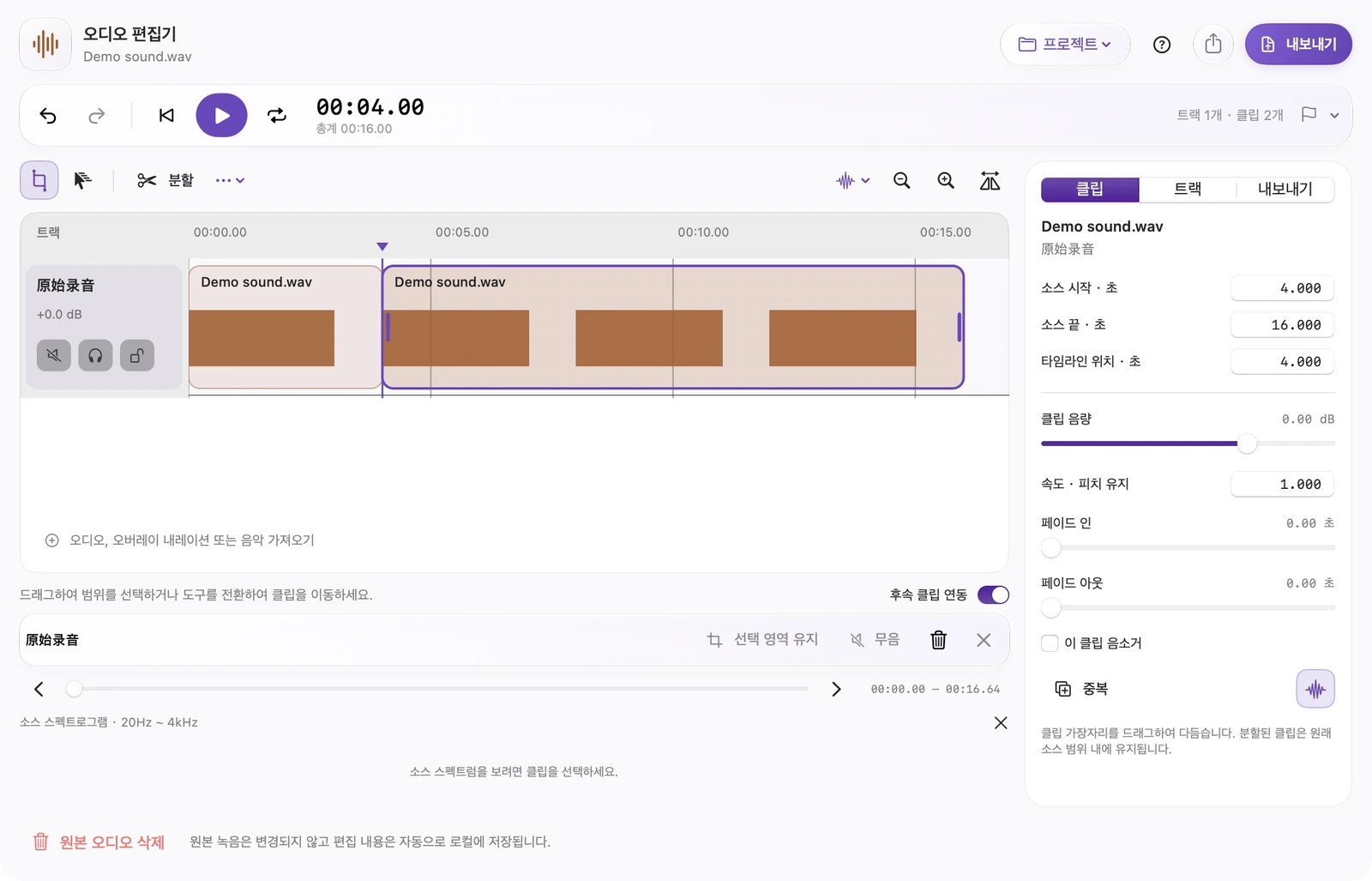Click the right trim handle of selected clip
This screenshot has width=1372, height=881.
tap(959, 327)
